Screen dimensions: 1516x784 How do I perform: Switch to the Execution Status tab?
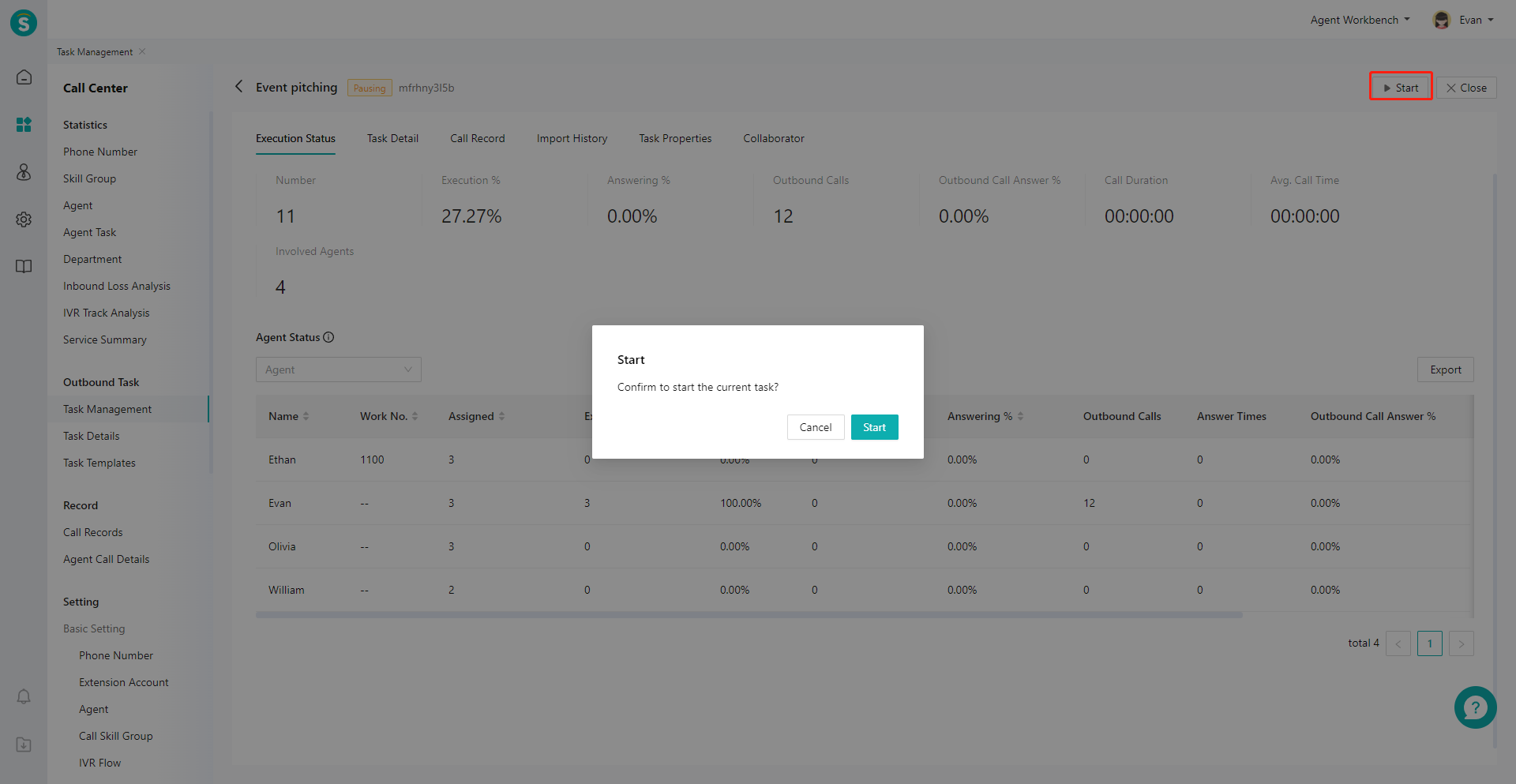pyautogui.click(x=295, y=138)
